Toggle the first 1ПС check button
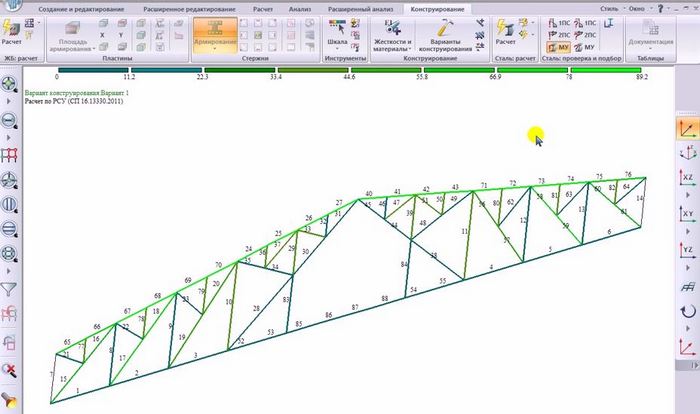 pyautogui.click(x=559, y=22)
